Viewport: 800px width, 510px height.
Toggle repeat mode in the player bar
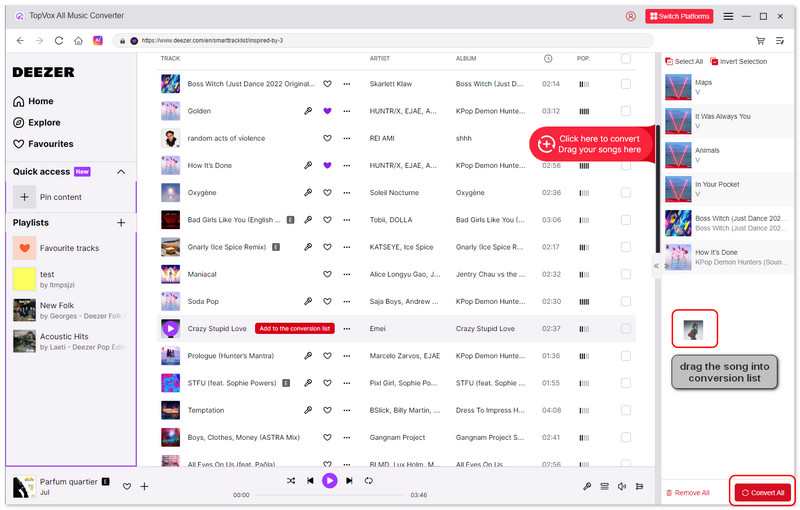[368, 481]
